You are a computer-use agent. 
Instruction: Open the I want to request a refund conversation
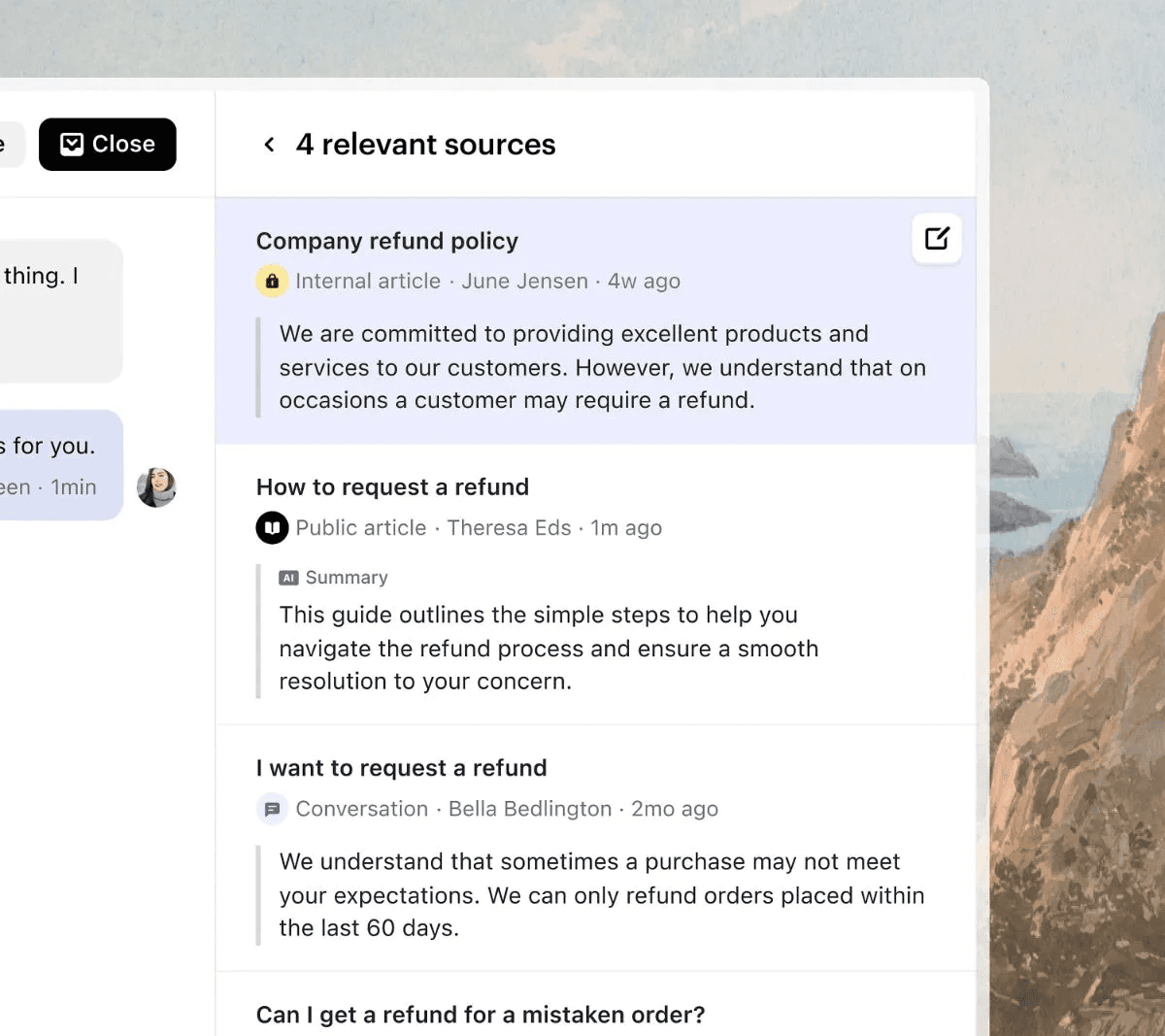pyautogui.click(x=401, y=767)
